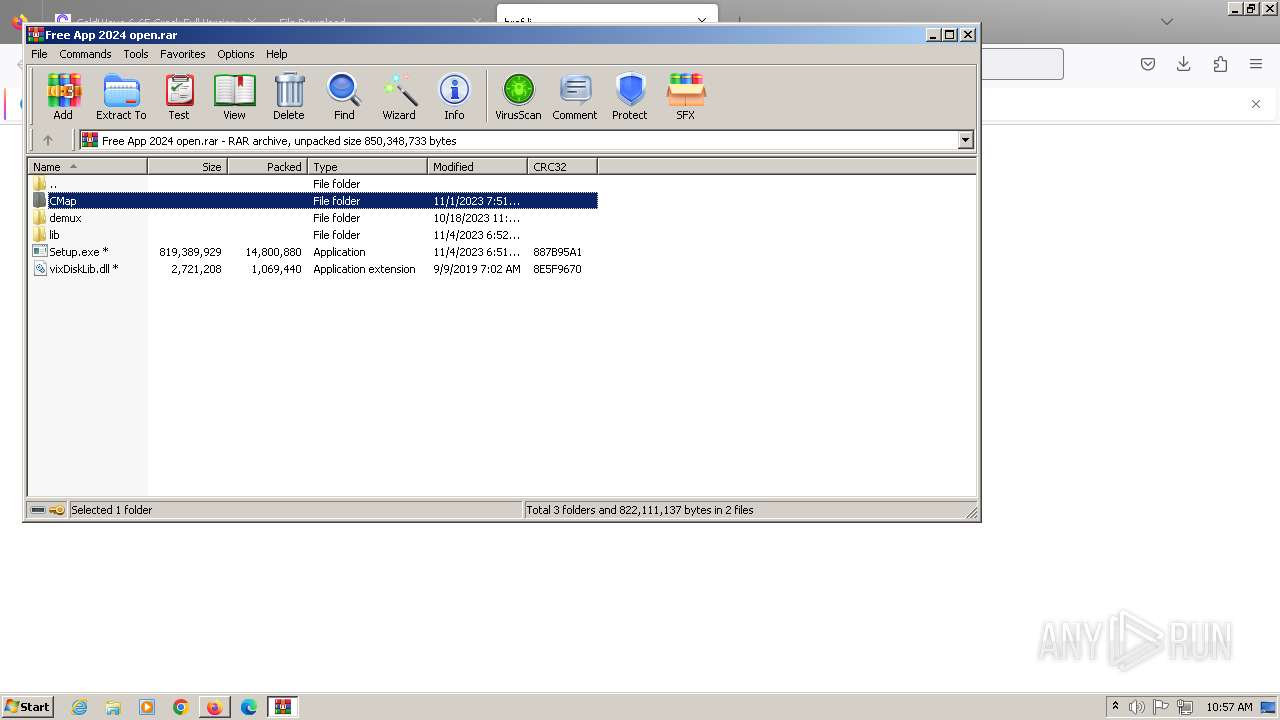Select the parent '..' folder row
Screen dimensions: 1280x720
coord(313,184)
